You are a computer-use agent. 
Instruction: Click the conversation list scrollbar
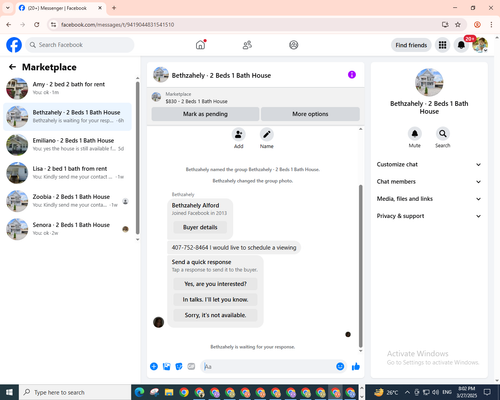[137, 158]
